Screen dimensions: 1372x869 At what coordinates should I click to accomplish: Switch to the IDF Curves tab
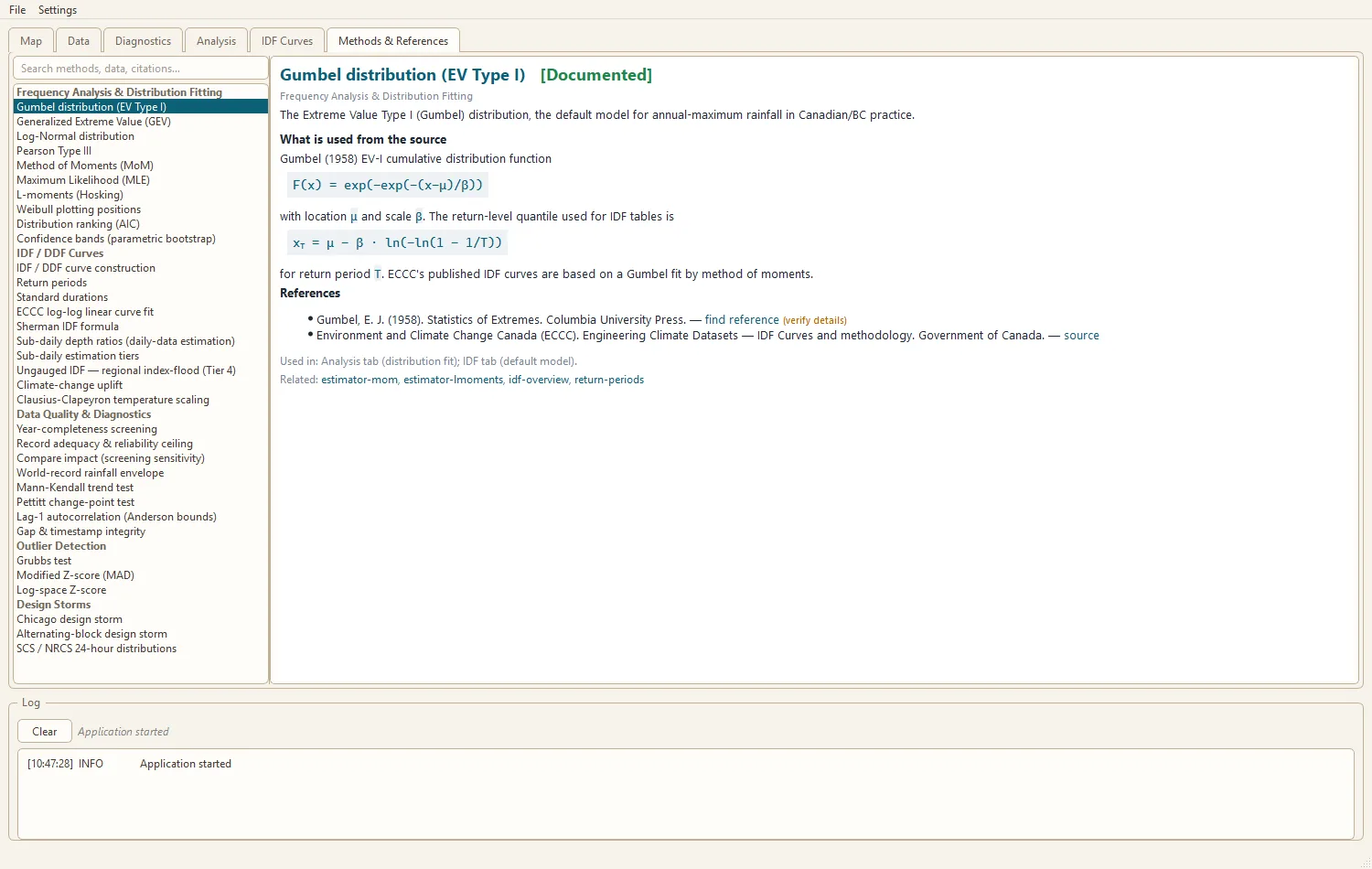(287, 41)
